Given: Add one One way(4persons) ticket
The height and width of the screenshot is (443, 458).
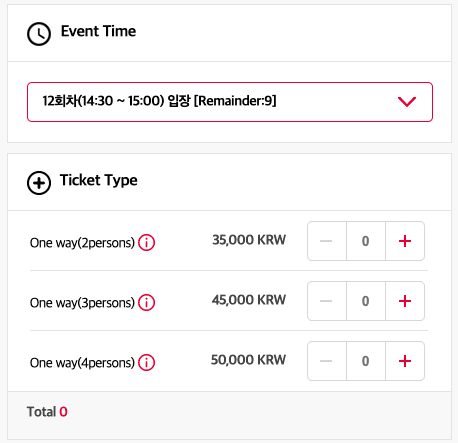Looking at the screenshot, I should [405, 361].
